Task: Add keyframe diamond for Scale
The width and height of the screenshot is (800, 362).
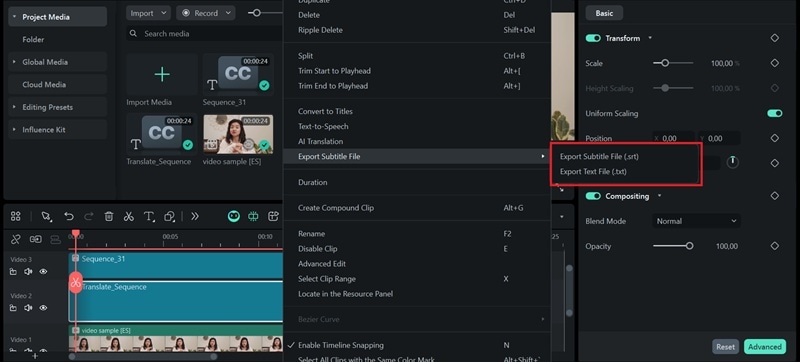Action: coord(774,63)
